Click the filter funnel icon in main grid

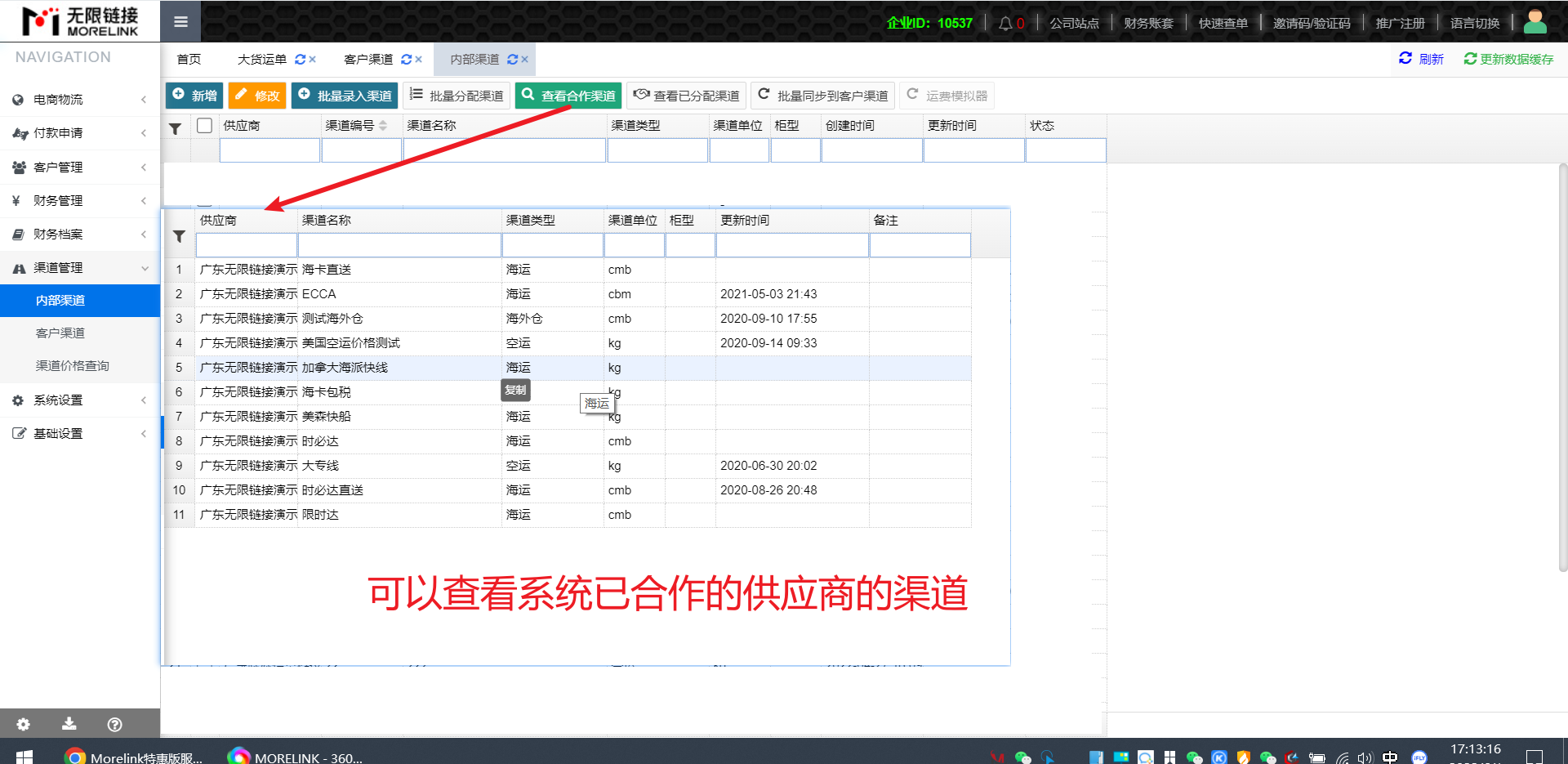tap(175, 128)
